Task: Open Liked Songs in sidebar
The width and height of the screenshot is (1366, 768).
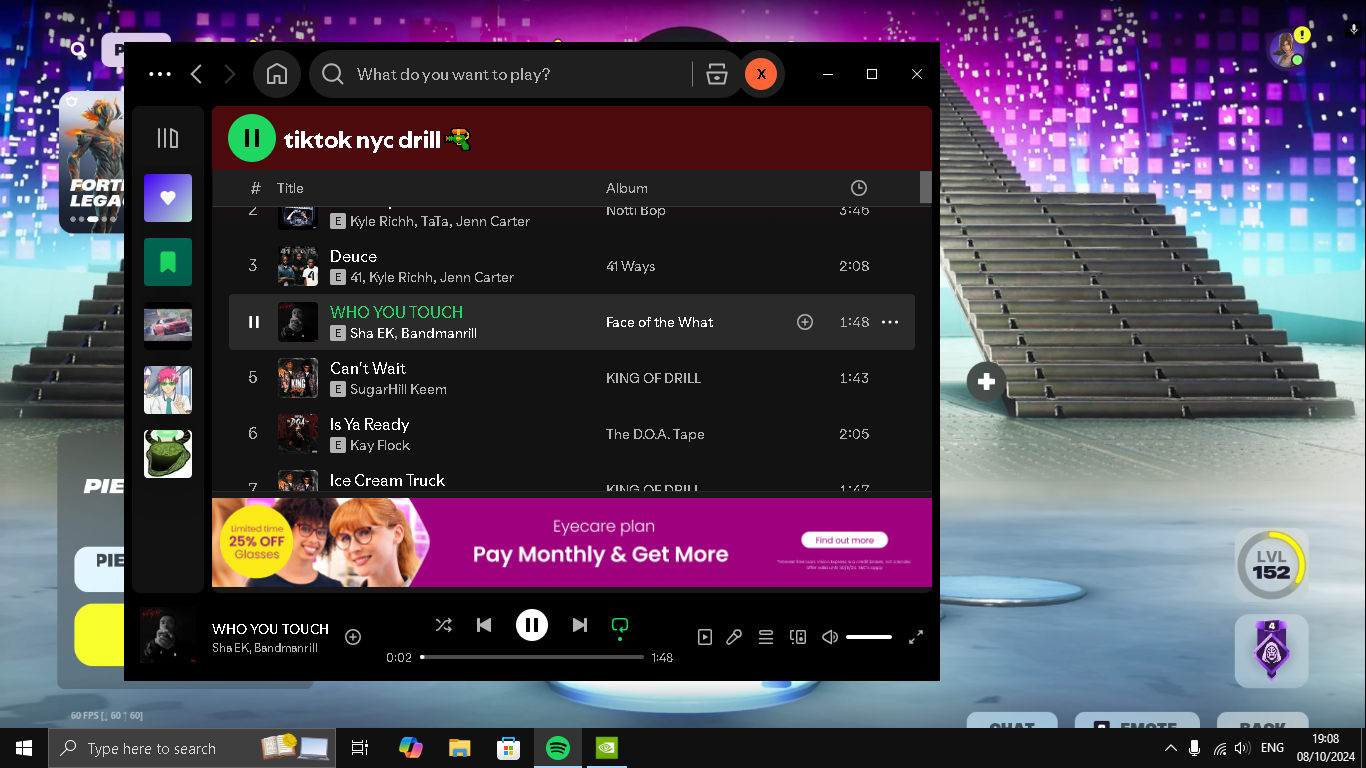Action: pyautogui.click(x=168, y=198)
